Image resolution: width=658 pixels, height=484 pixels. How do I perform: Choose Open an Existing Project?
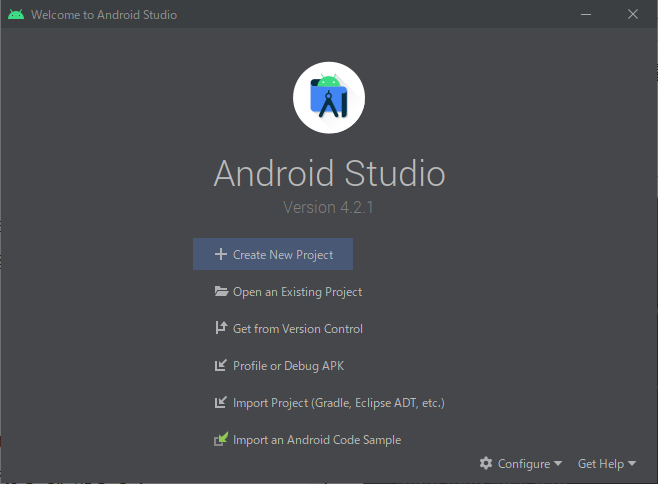[288, 291]
